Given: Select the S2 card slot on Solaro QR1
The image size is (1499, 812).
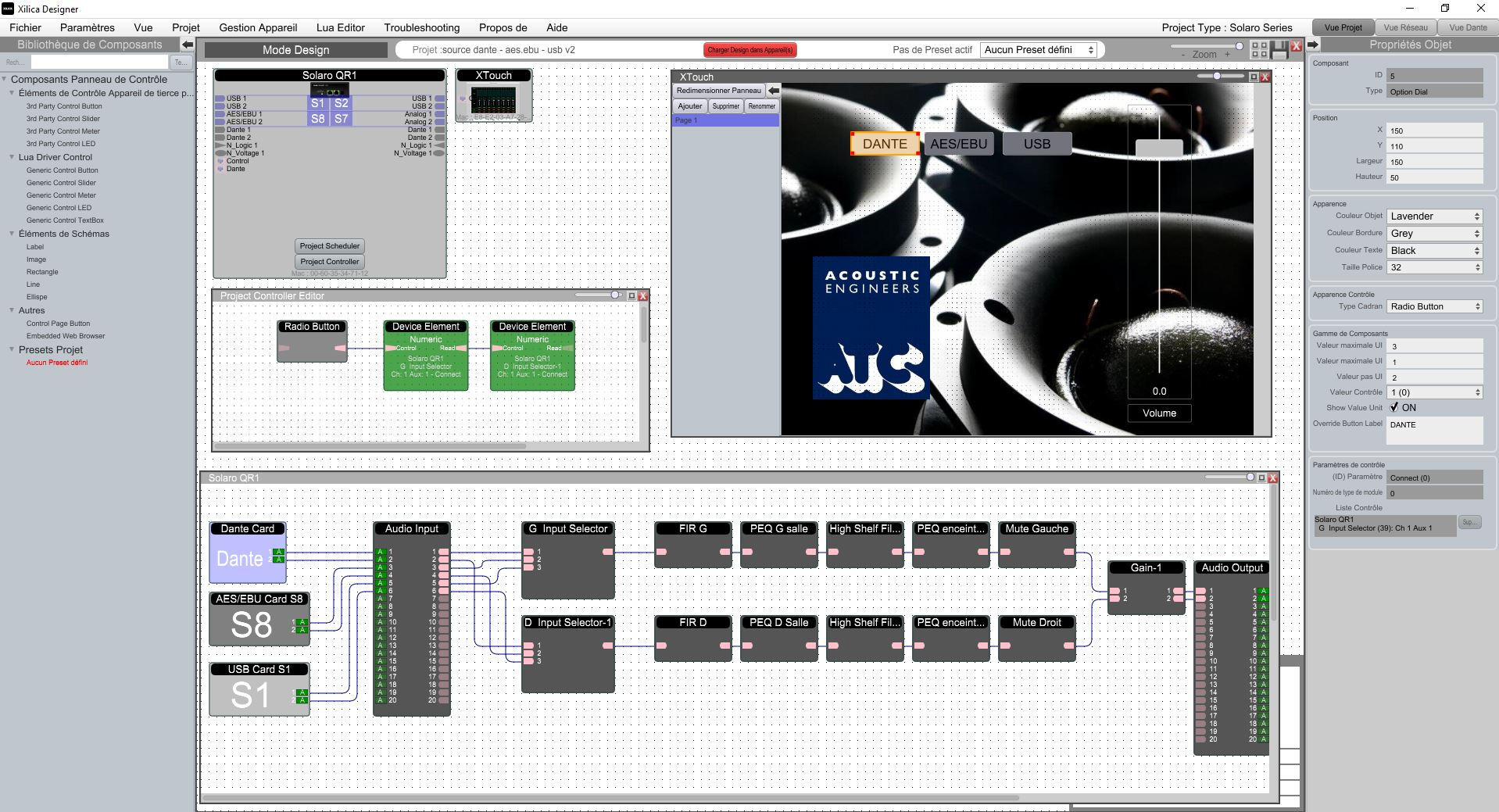Looking at the screenshot, I should click(341, 103).
